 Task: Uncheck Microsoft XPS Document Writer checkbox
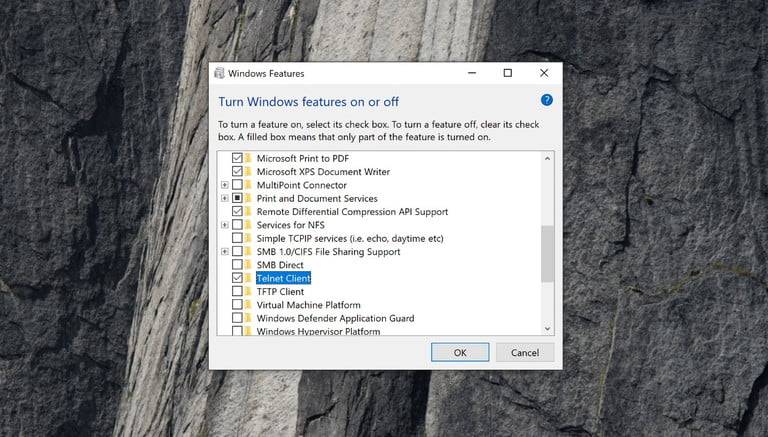(x=237, y=171)
